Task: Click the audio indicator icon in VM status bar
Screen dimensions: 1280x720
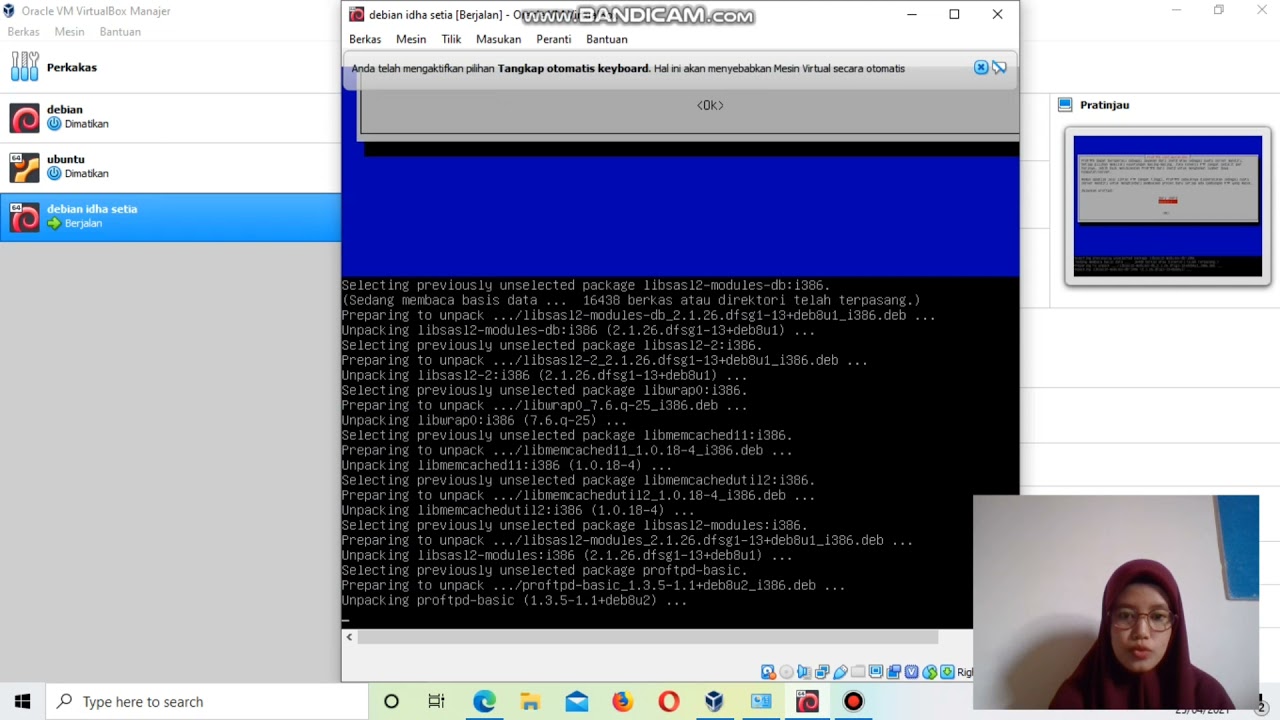Action: 804,672
